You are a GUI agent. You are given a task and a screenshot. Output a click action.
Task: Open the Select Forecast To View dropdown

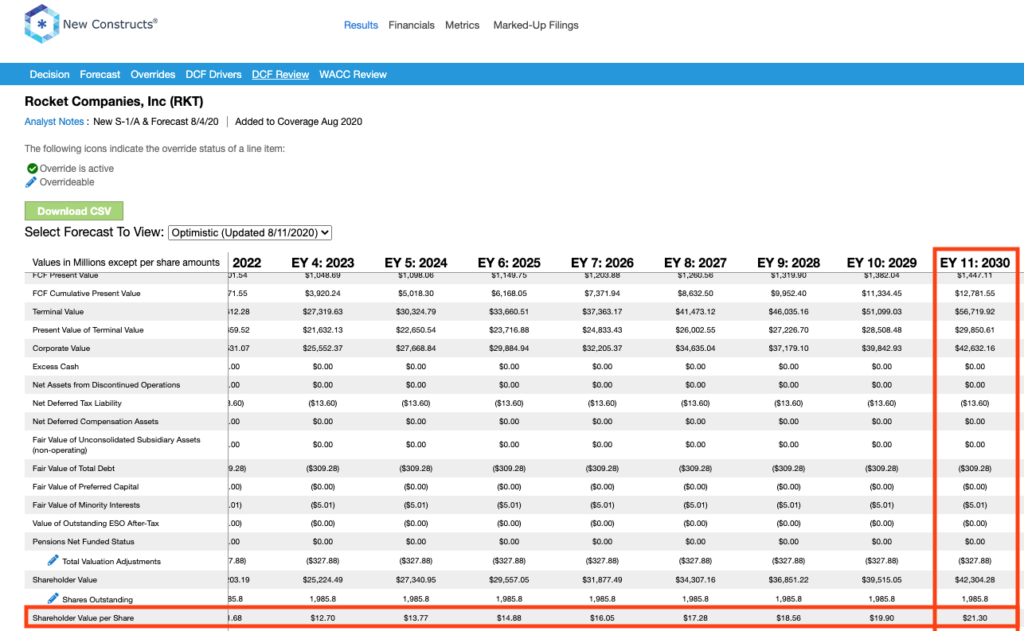pos(250,232)
